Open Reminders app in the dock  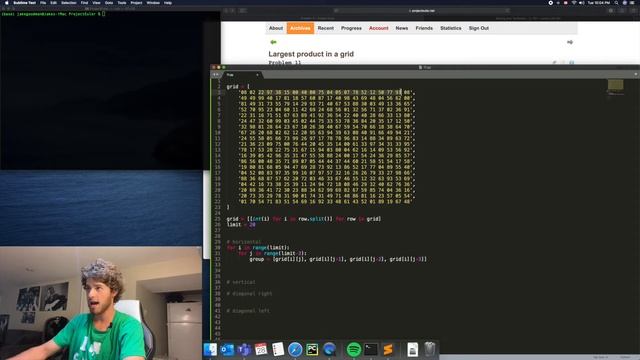[278, 349]
